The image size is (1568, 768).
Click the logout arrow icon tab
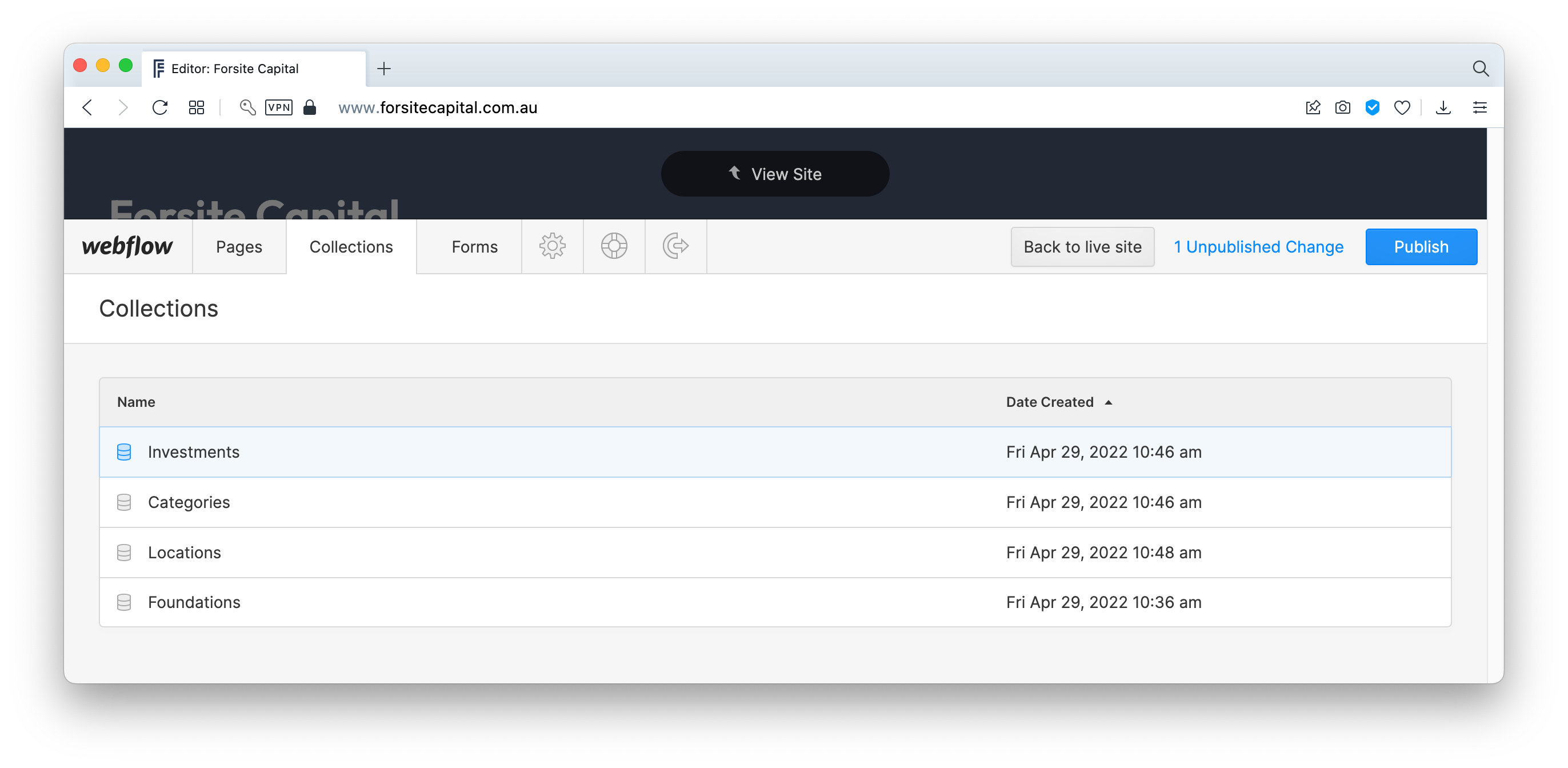coord(675,246)
